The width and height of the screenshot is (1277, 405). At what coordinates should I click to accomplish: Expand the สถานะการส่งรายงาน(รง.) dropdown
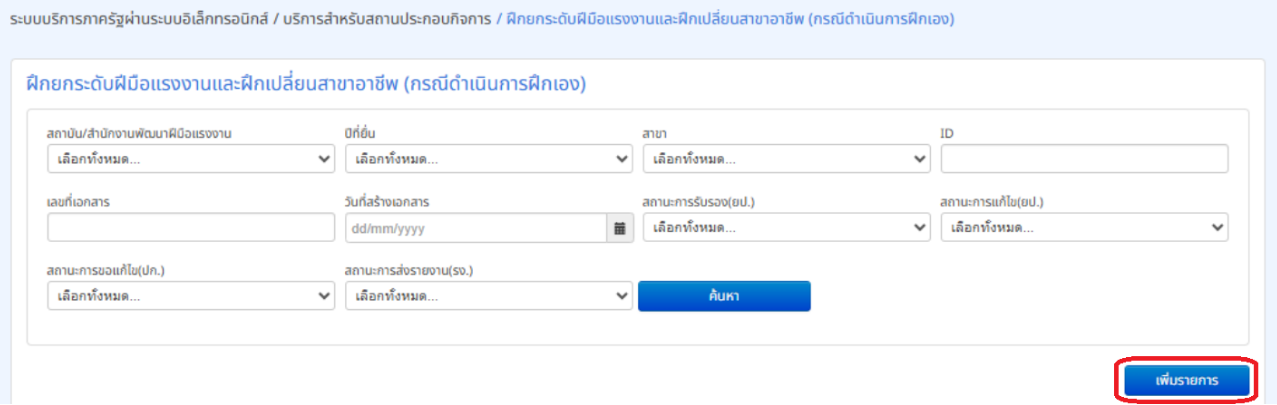489,296
